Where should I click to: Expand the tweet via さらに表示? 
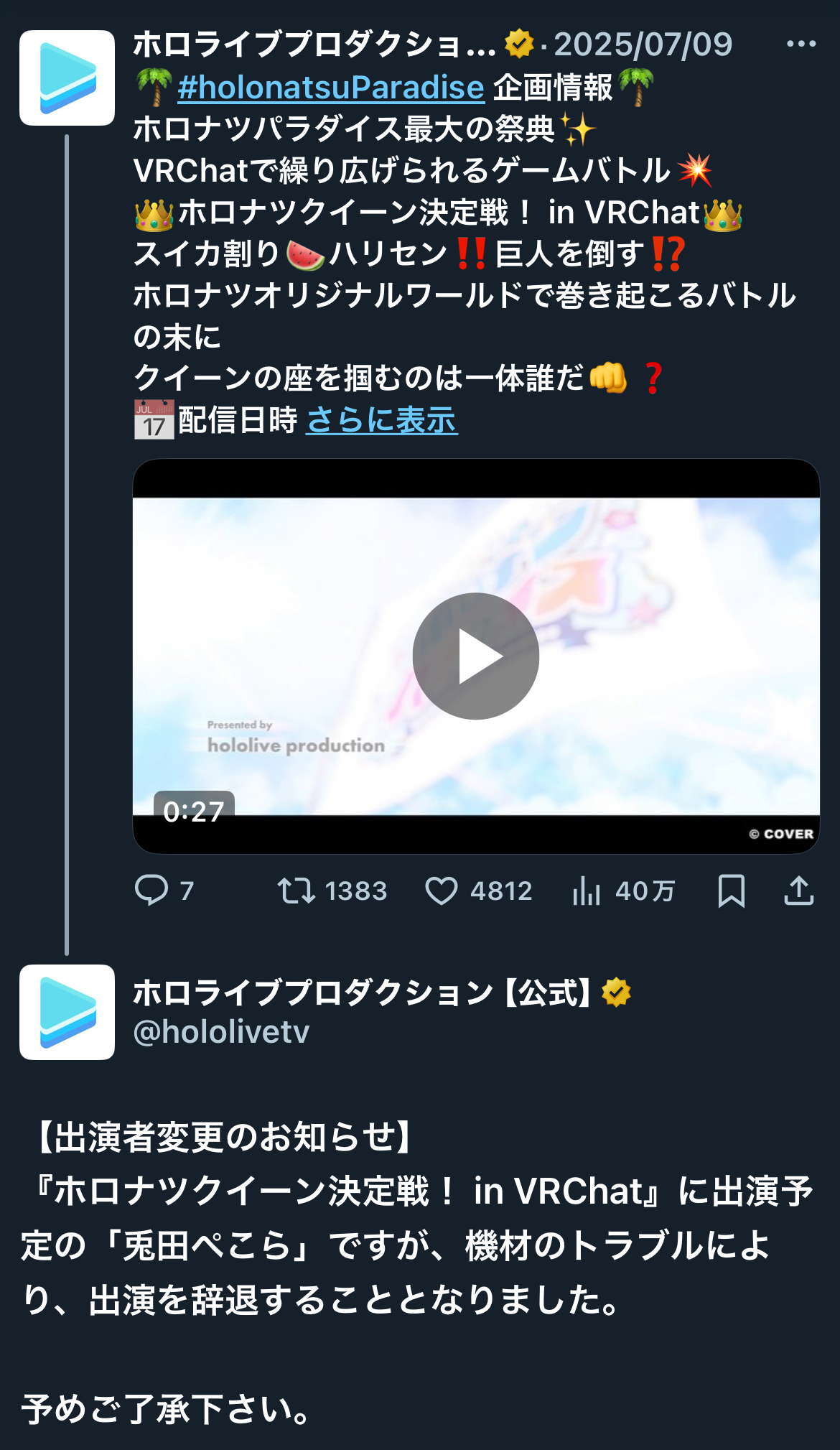click(x=382, y=420)
